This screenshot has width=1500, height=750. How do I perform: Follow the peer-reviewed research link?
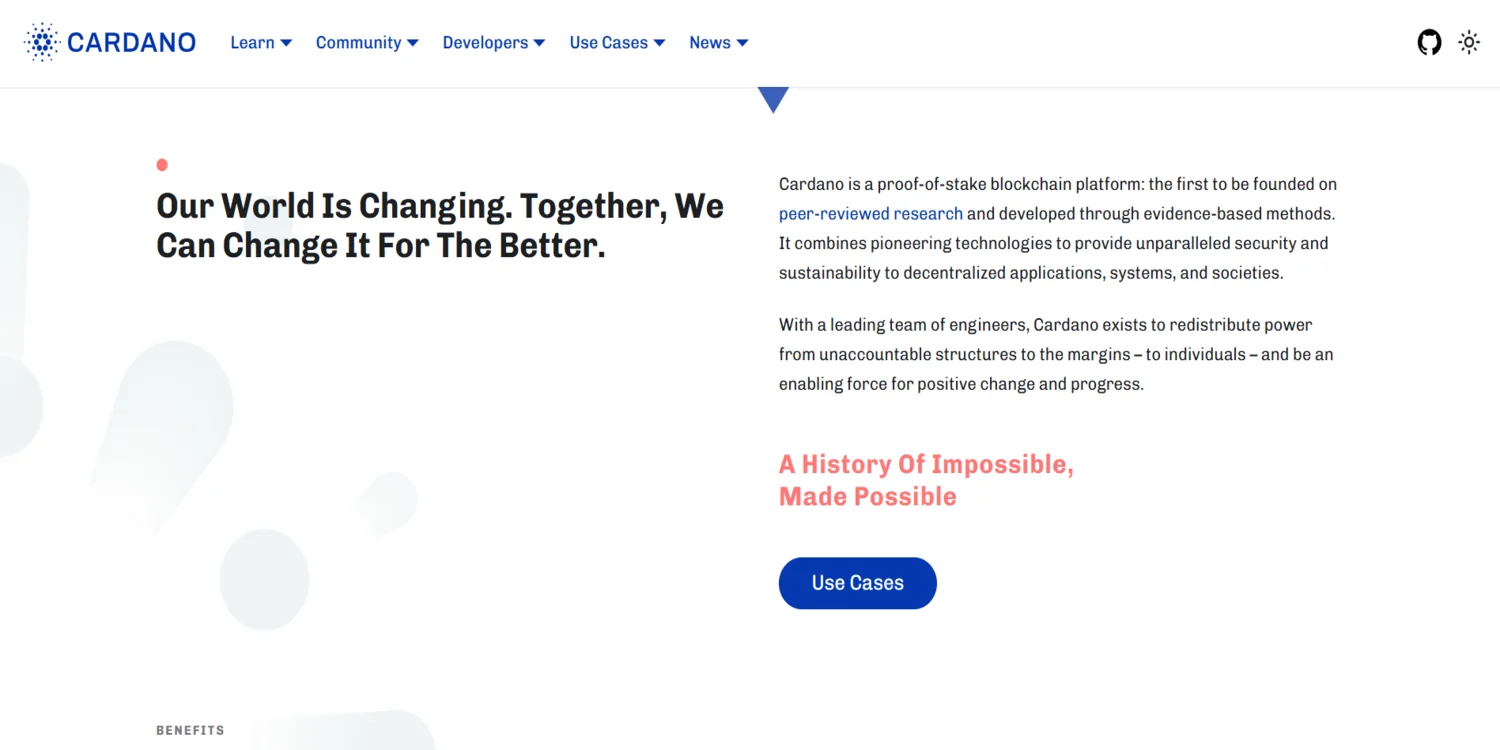[x=870, y=213]
